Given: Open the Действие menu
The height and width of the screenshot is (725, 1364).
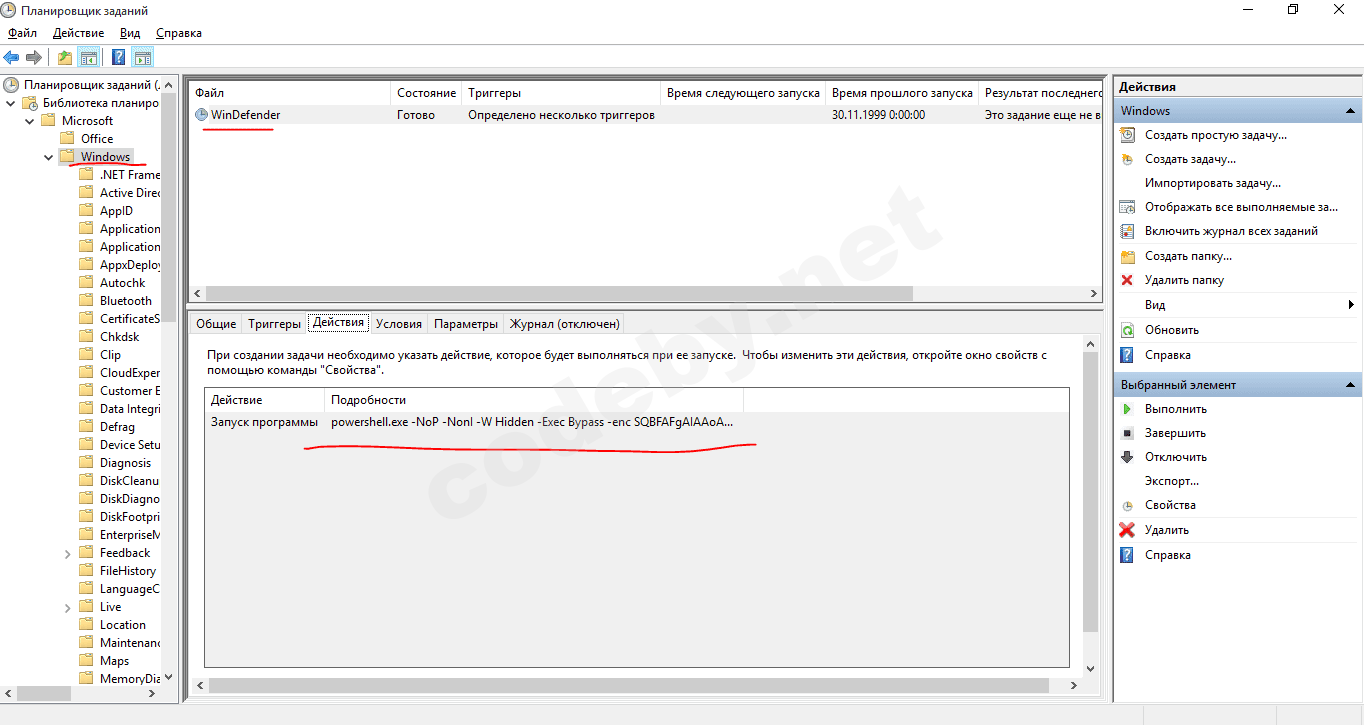Looking at the screenshot, I should [x=79, y=33].
